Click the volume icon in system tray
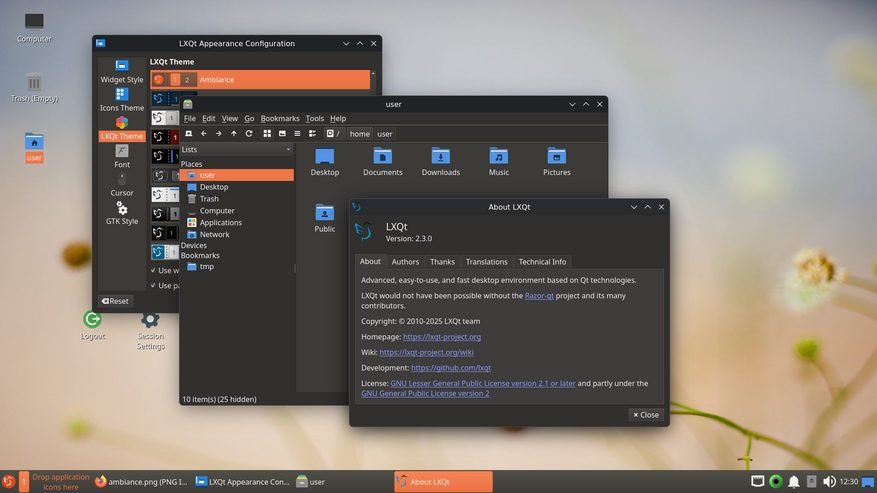Screen dimensions: 877x493 click(x=829, y=482)
